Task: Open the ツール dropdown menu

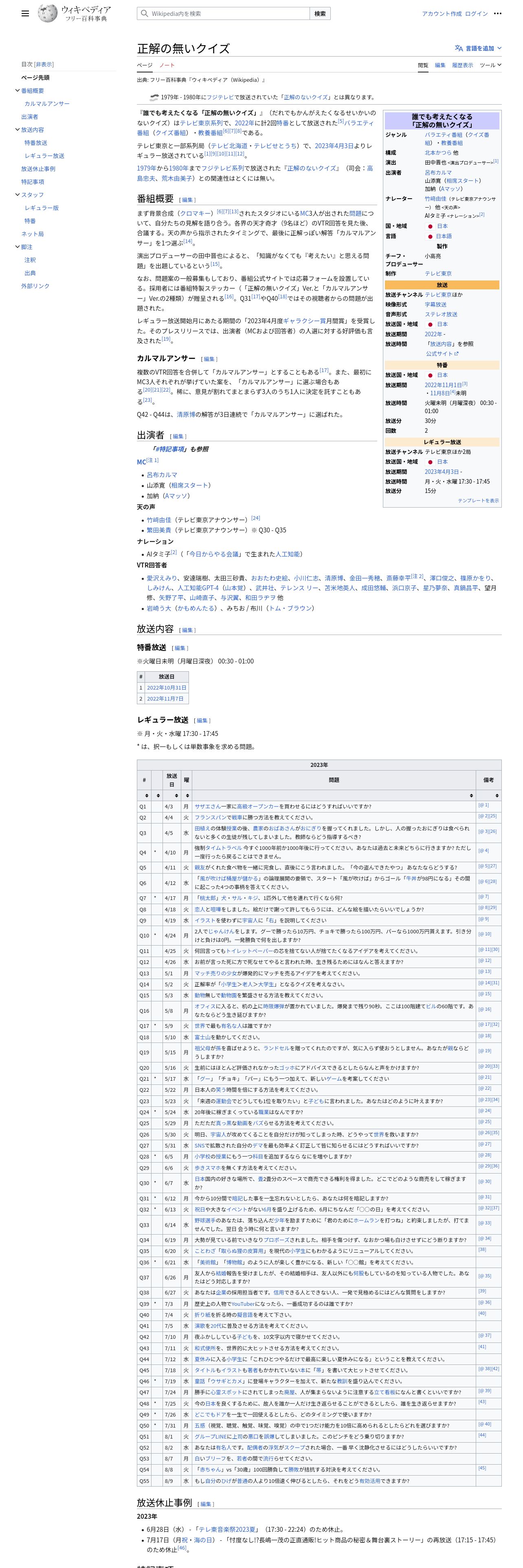Action: point(490,65)
